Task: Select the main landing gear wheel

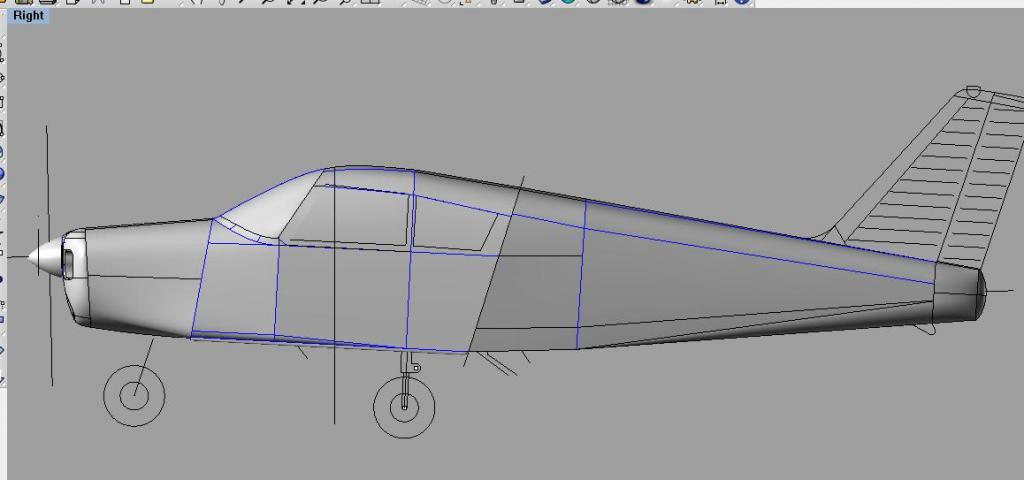Action: (x=404, y=406)
